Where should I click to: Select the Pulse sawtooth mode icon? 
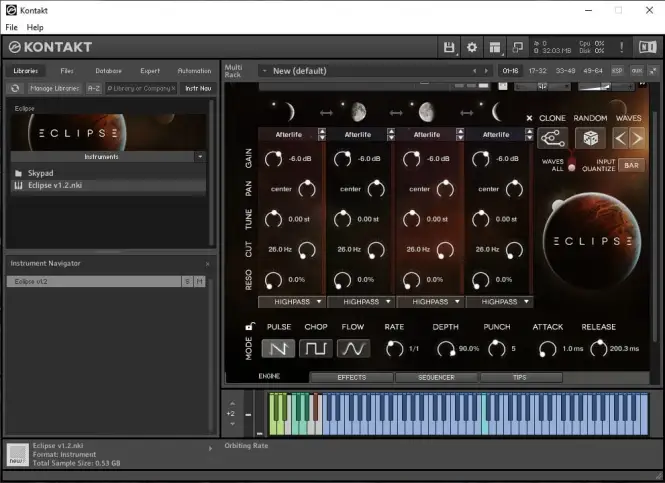click(x=278, y=349)
